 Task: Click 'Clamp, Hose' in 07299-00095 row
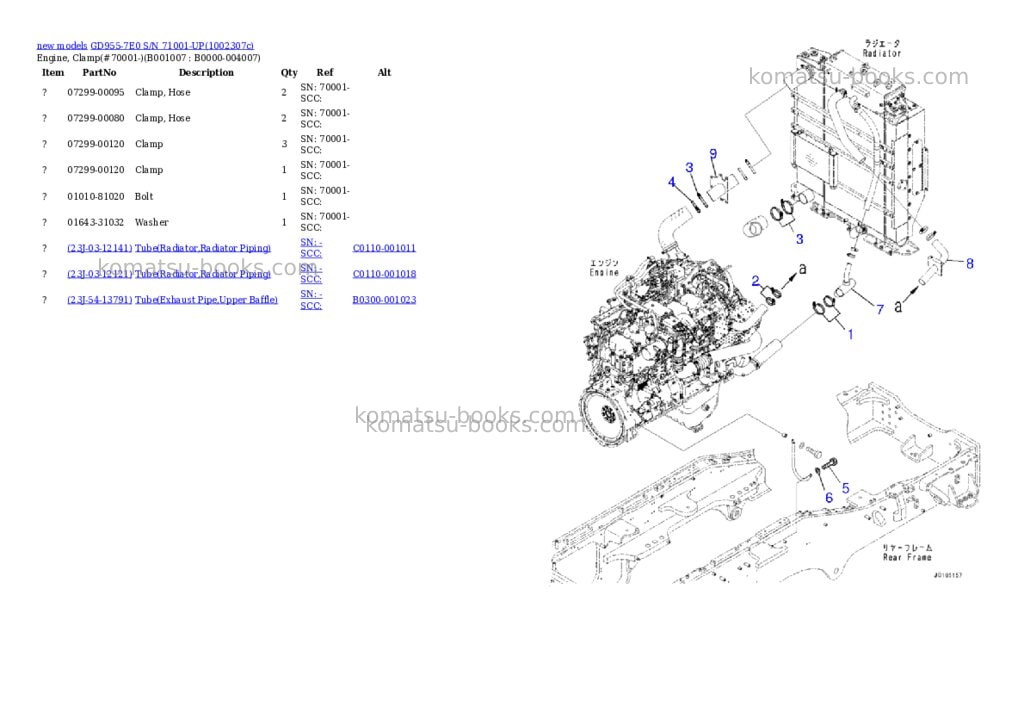click(163, 93)
